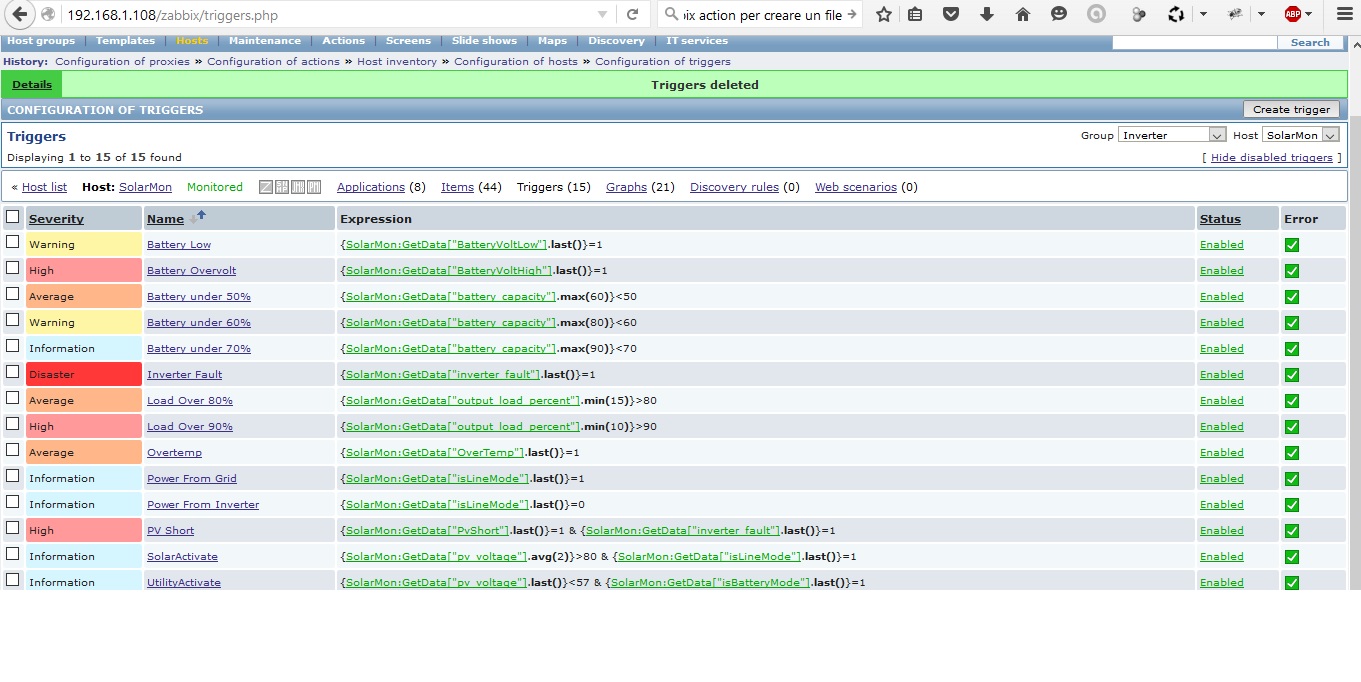Click the SNMP availability icon
This screenshot has width=1361, height=682.
coord(282,187)
